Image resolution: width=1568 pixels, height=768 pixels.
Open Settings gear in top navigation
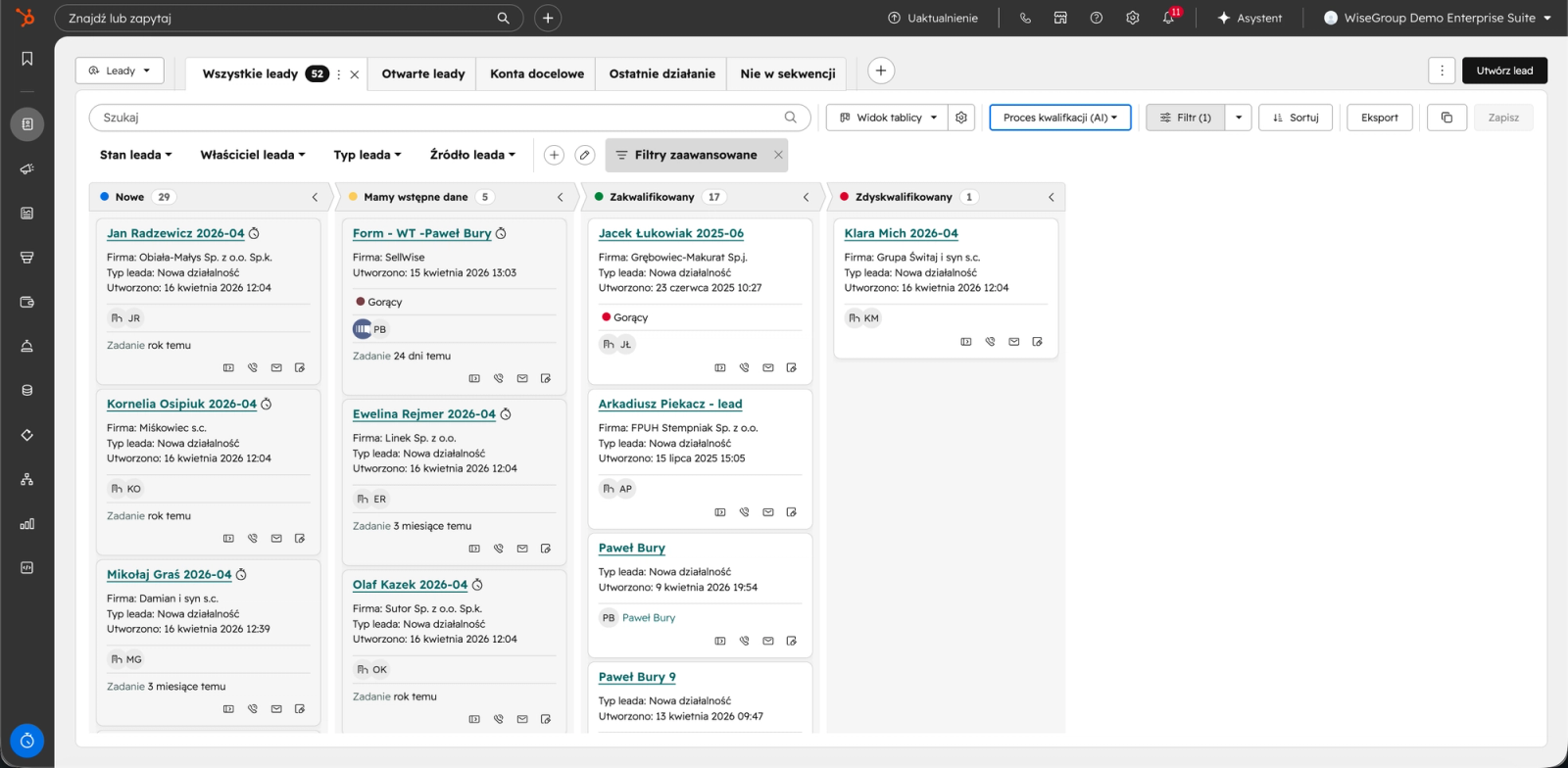(1133, 18)
